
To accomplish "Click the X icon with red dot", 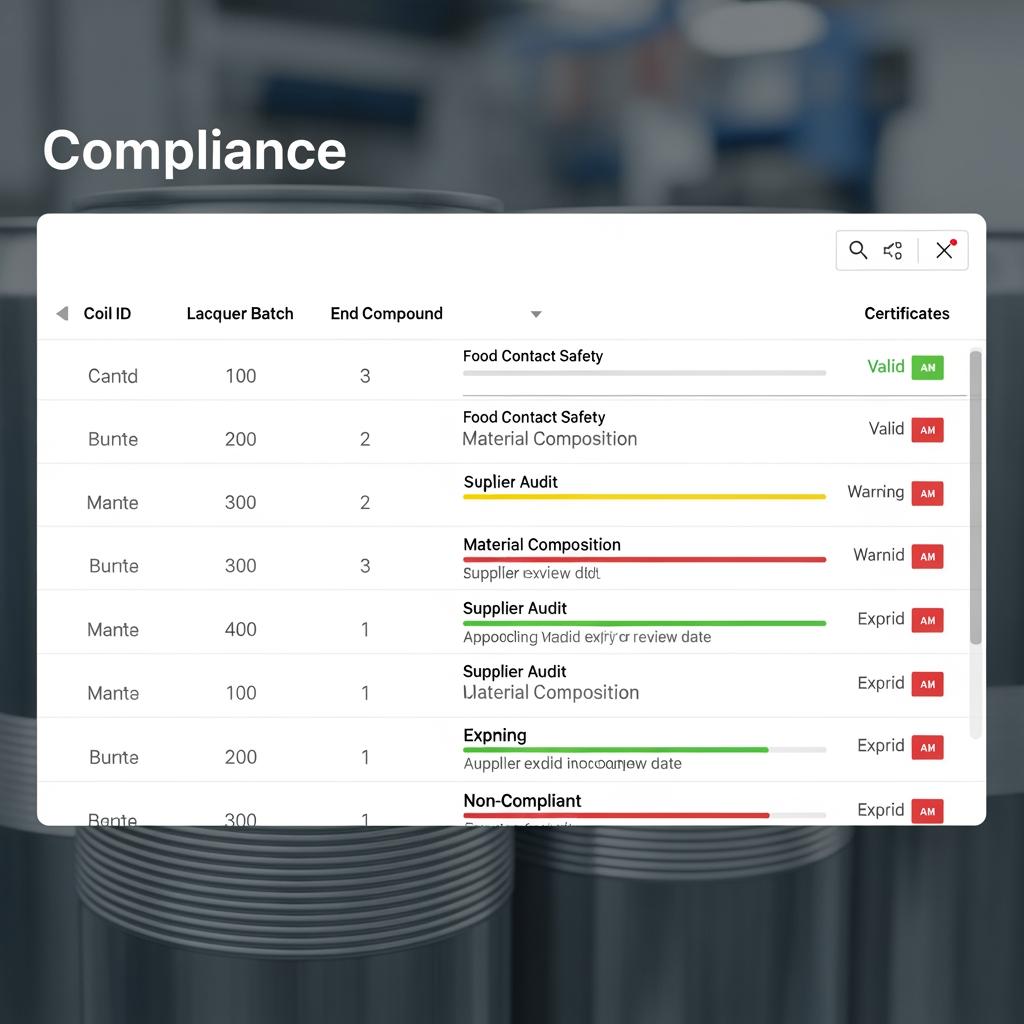I will click(945, 250).
